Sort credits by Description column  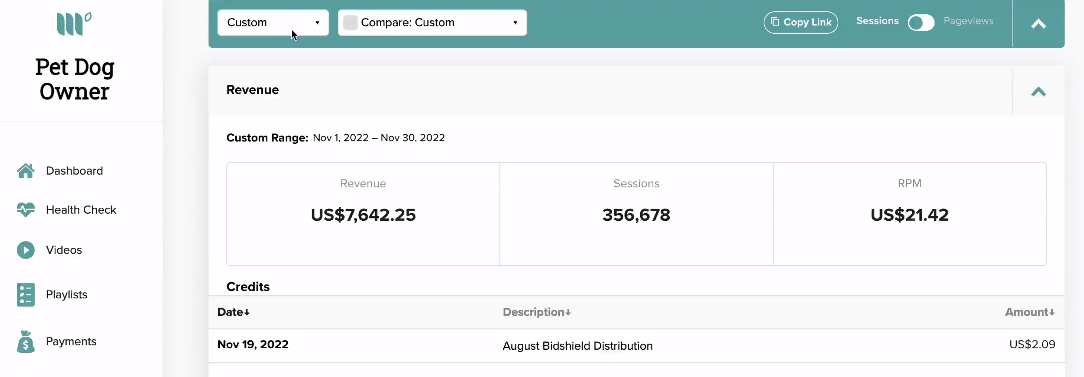(x=536, y=312)
